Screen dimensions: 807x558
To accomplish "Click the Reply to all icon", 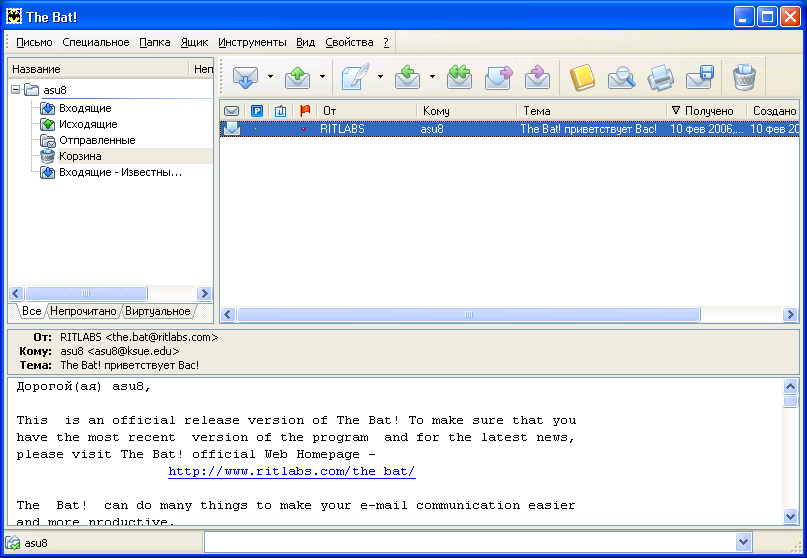I will pyautogui.click(x=460, y=77).
